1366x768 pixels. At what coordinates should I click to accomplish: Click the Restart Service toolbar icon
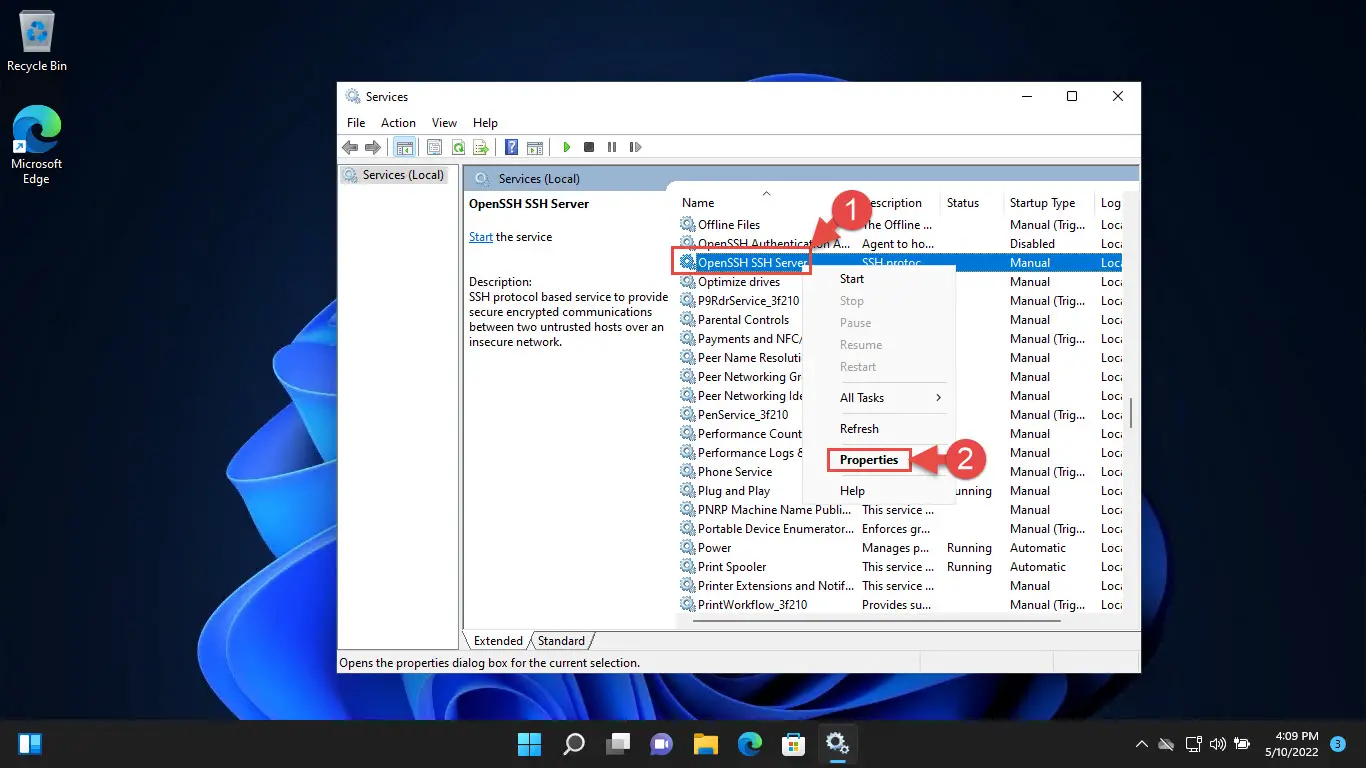pyautogui.click(x=635, y=147)
